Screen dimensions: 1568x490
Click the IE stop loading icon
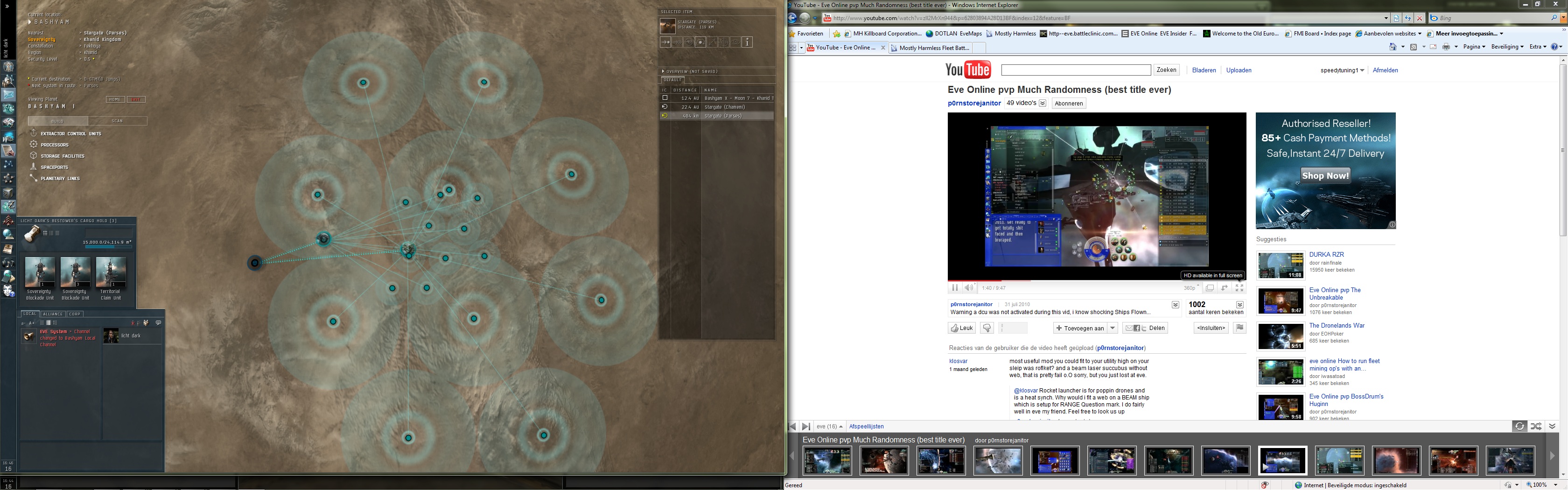coord(1419,18)
